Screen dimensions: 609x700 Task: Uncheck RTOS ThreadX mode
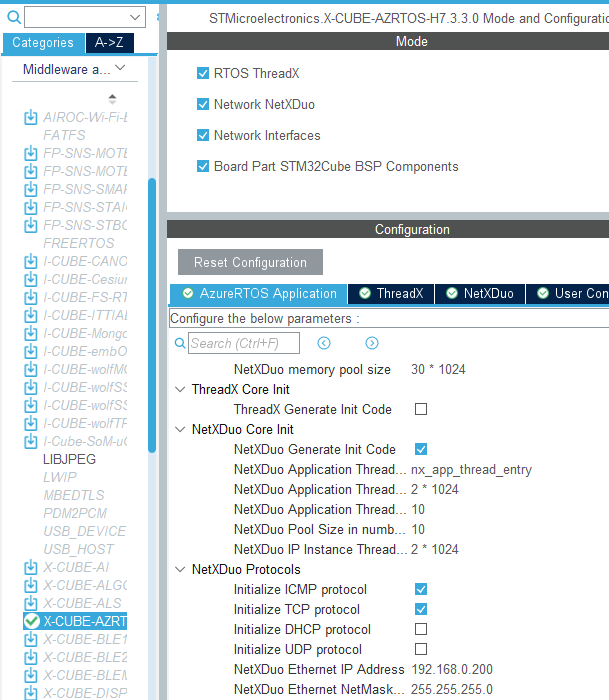pos(203,73)
